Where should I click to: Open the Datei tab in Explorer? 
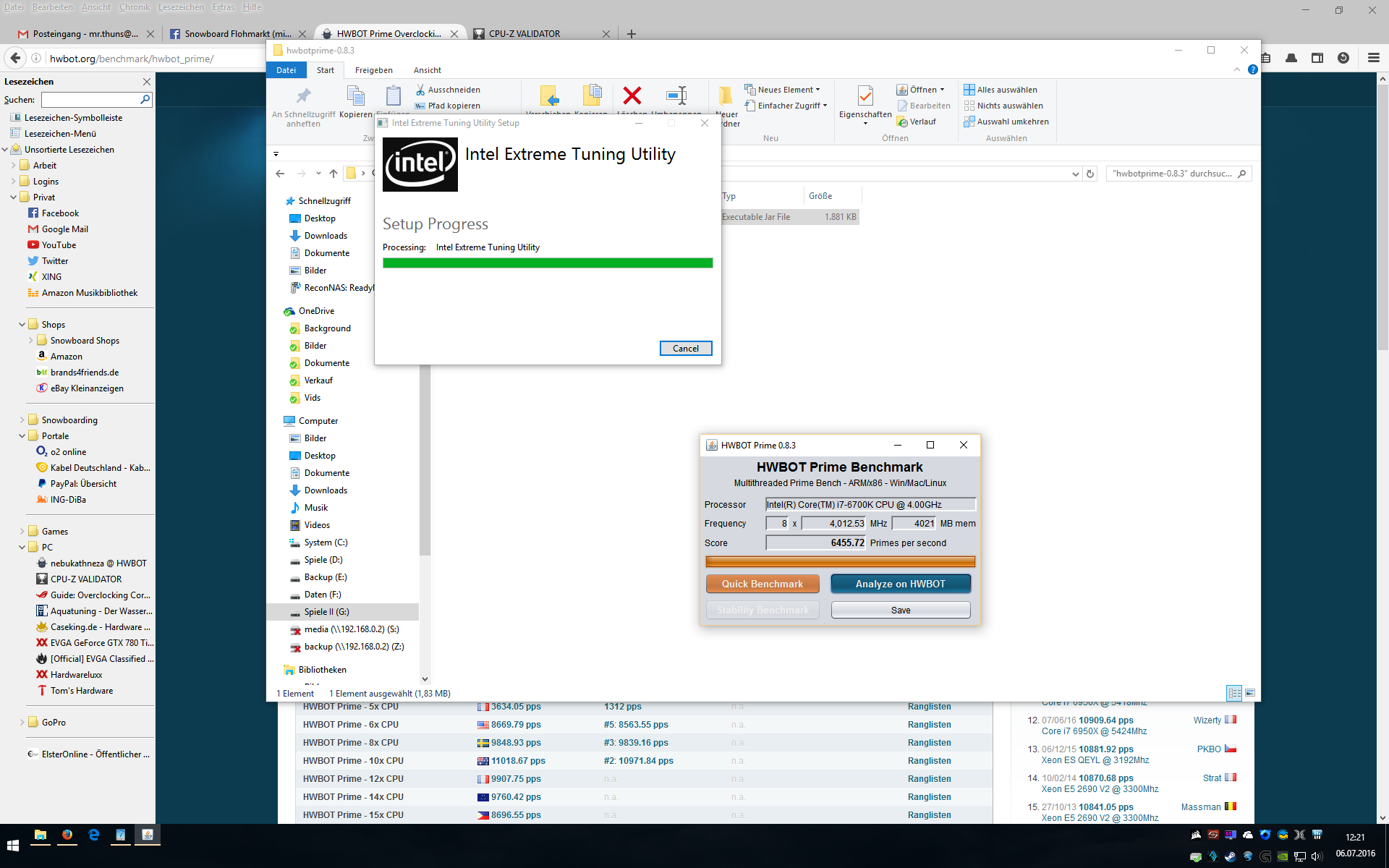pos(286,70)
